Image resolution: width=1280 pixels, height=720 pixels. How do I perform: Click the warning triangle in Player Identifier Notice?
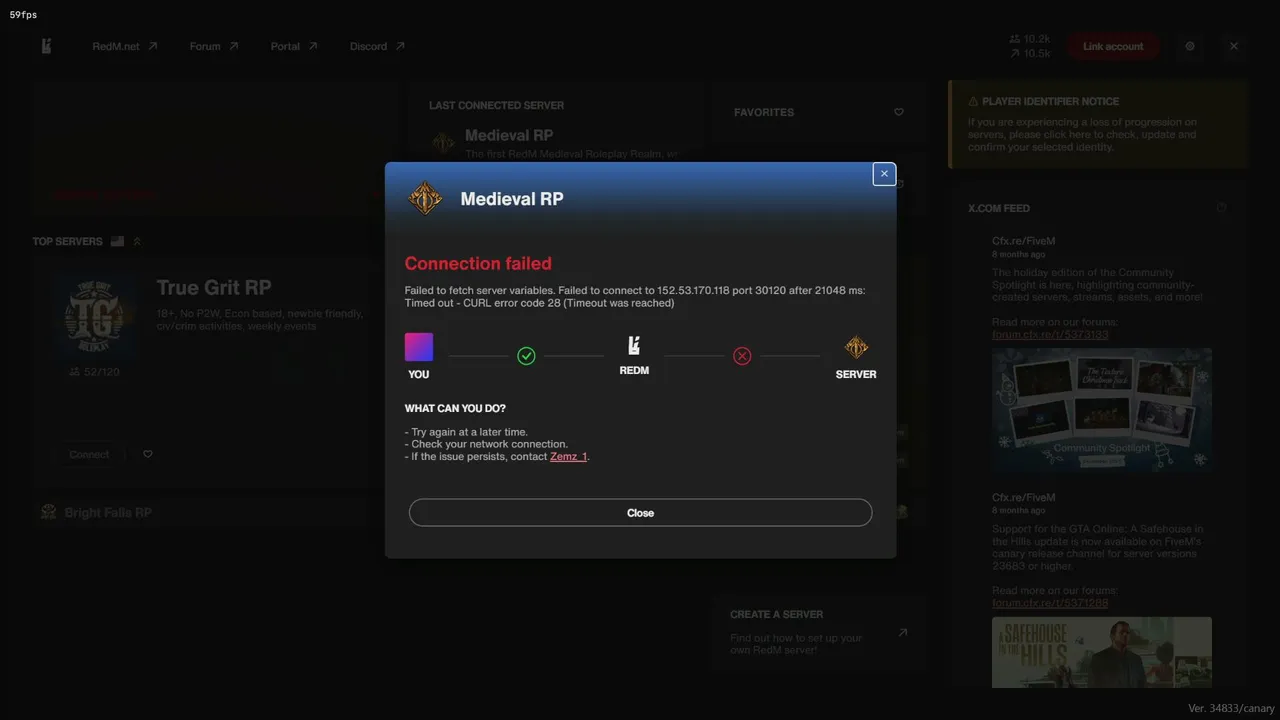pyautogui.click(x=973, y=102)
